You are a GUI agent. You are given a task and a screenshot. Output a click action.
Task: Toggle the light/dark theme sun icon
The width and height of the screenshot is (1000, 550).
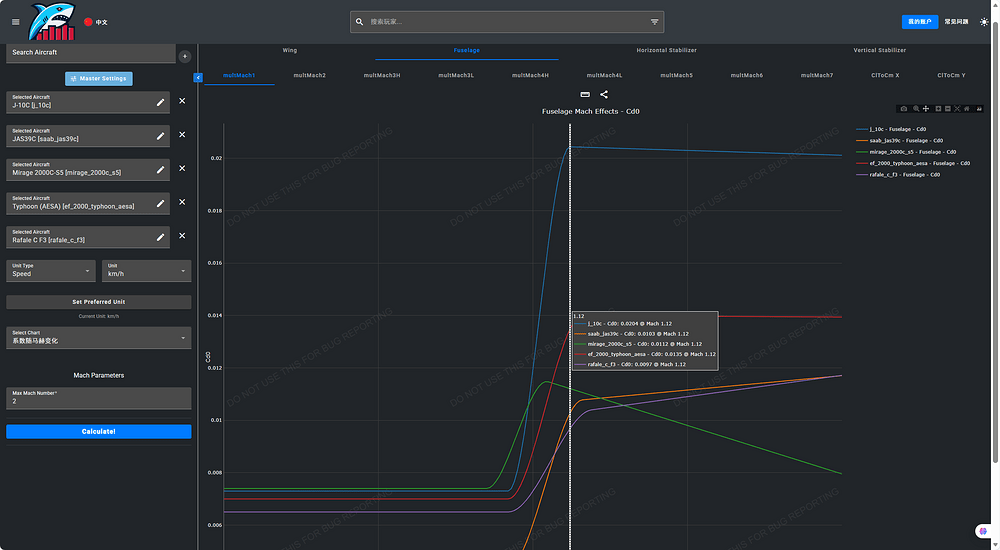point(984,22)
